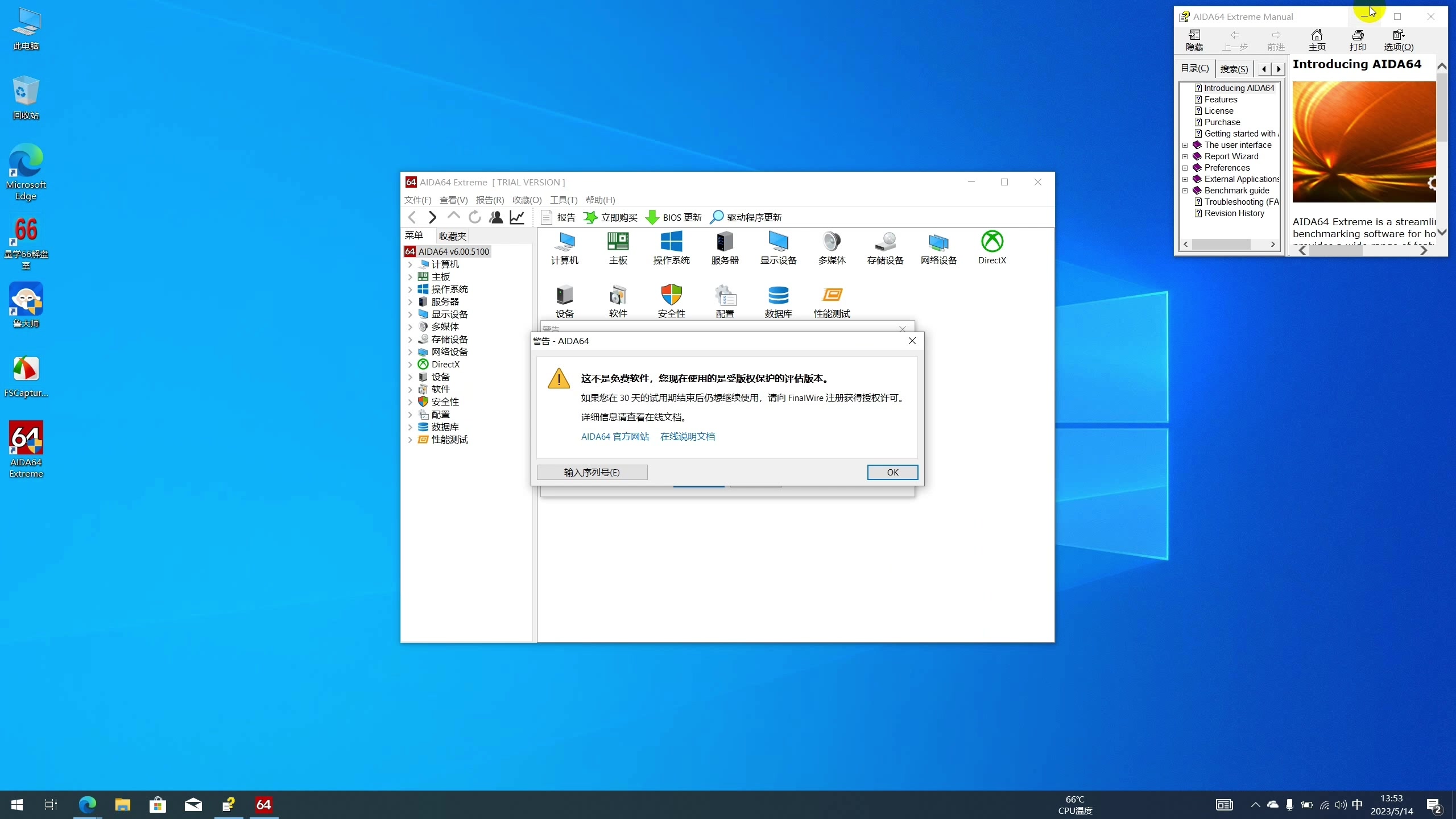The image size is (1456, 819).
Task: Expand the 主板 tree node
Action: click(410, 277)
